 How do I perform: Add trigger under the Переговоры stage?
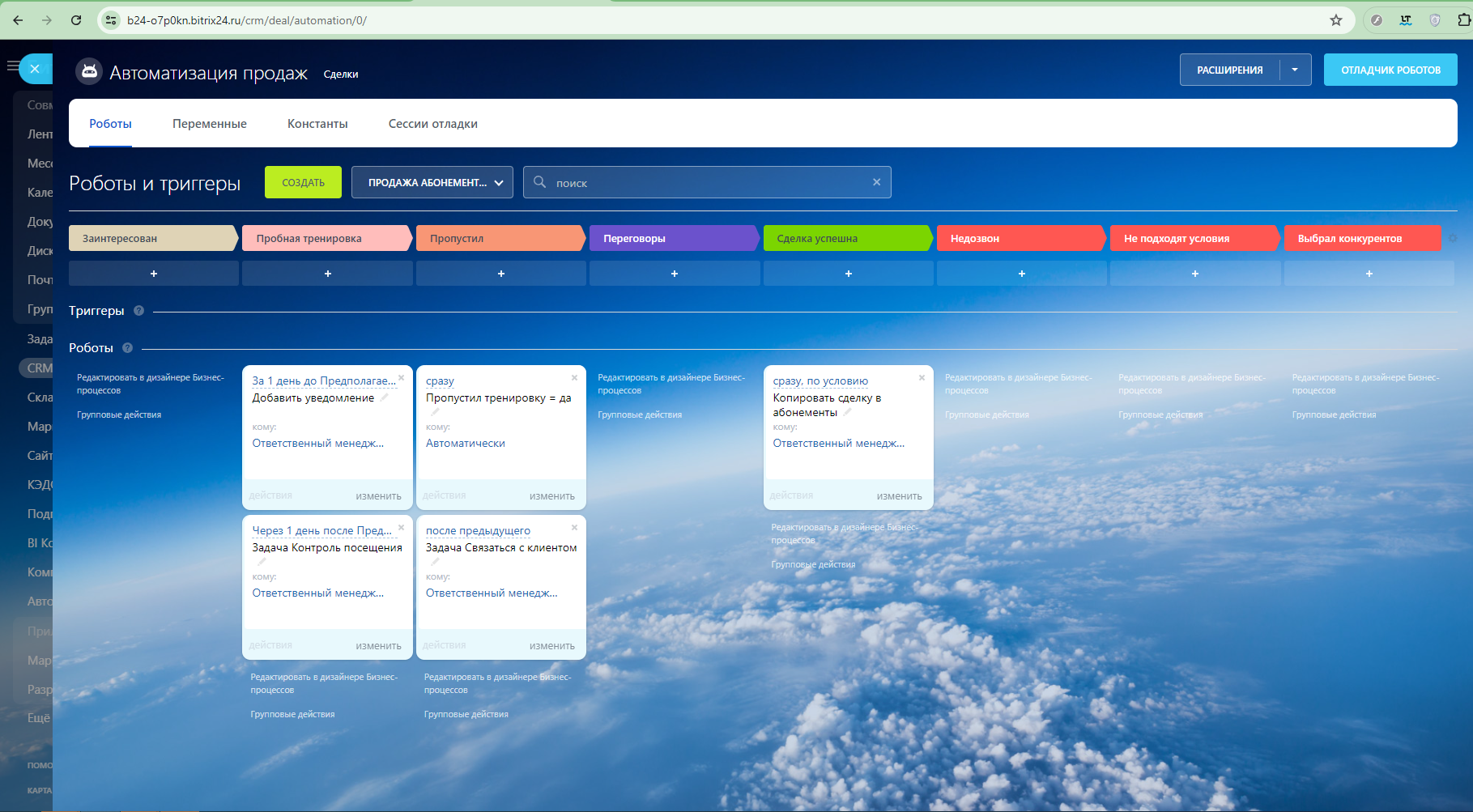pos(675,274)
